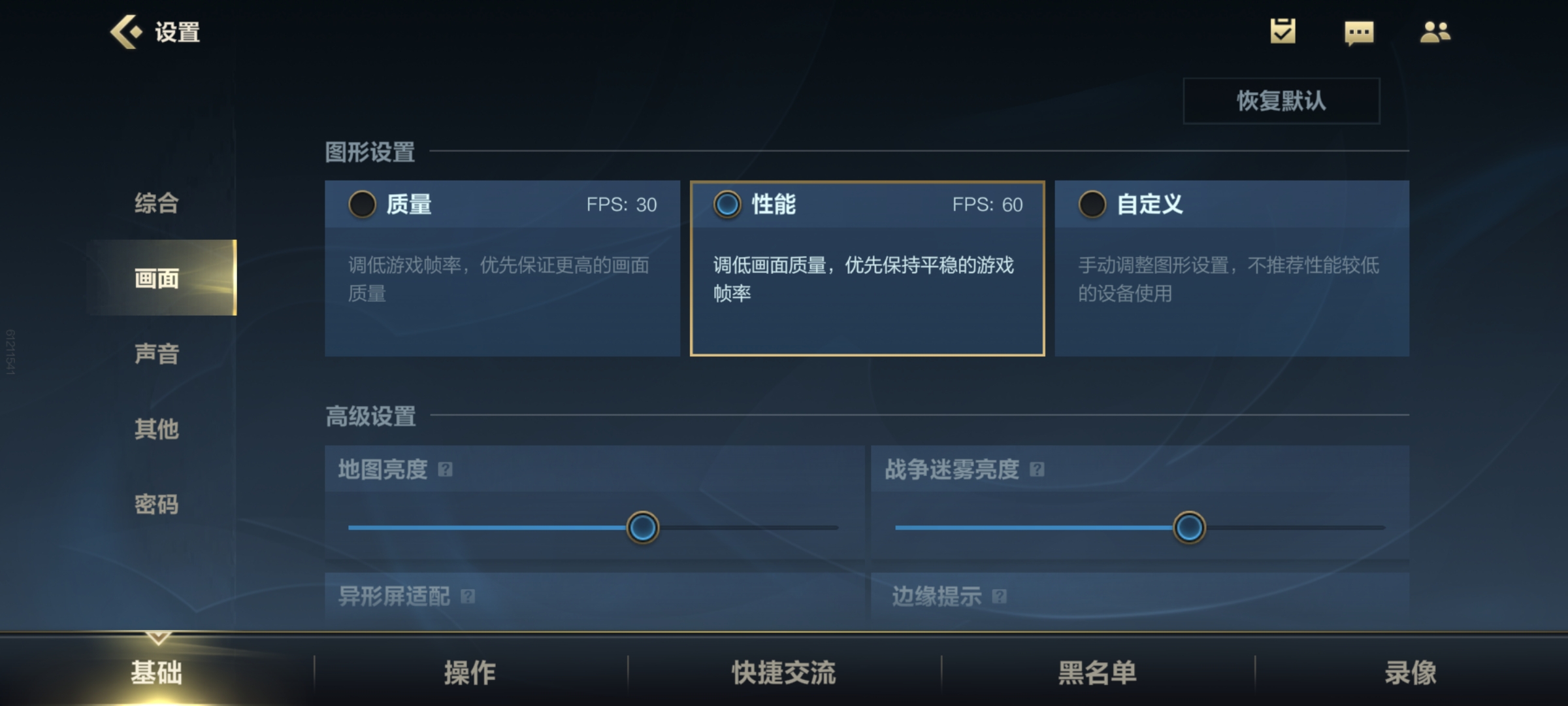Open the friends list icon
1568x706 pixels.
pos(1435,32)
